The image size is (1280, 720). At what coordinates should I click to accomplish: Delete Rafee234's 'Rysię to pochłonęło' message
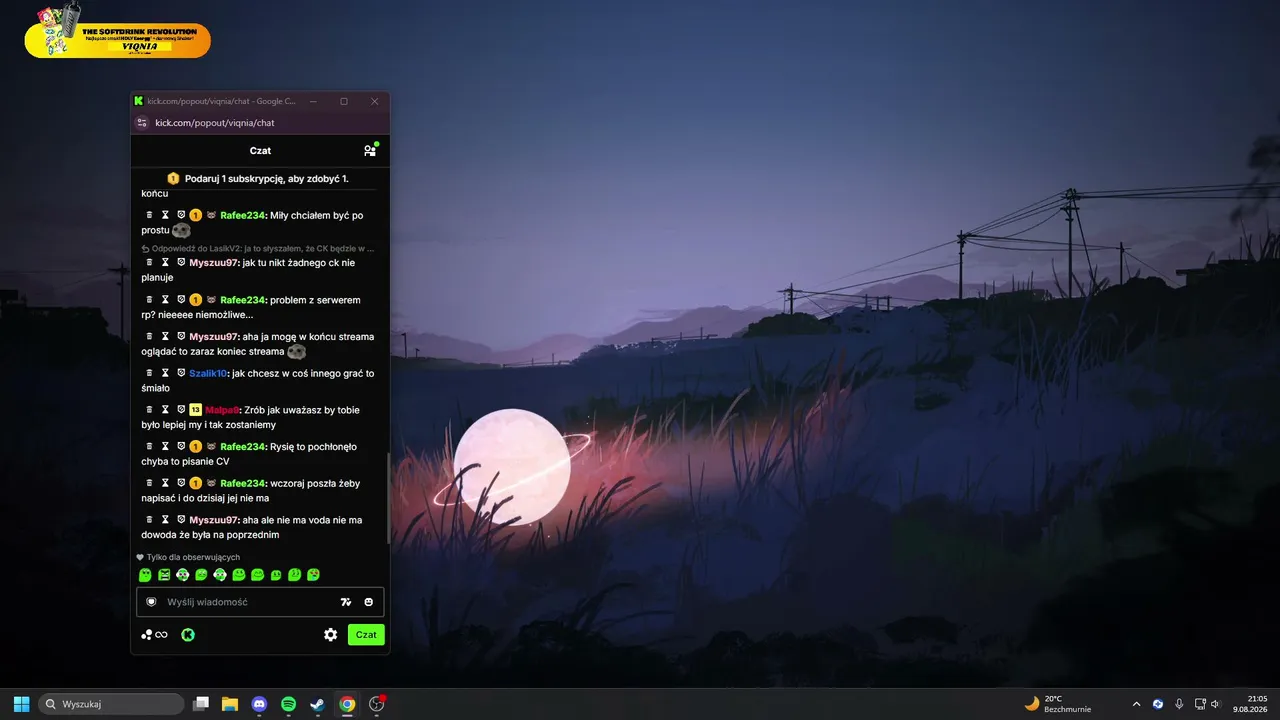(x=149, y=446)
